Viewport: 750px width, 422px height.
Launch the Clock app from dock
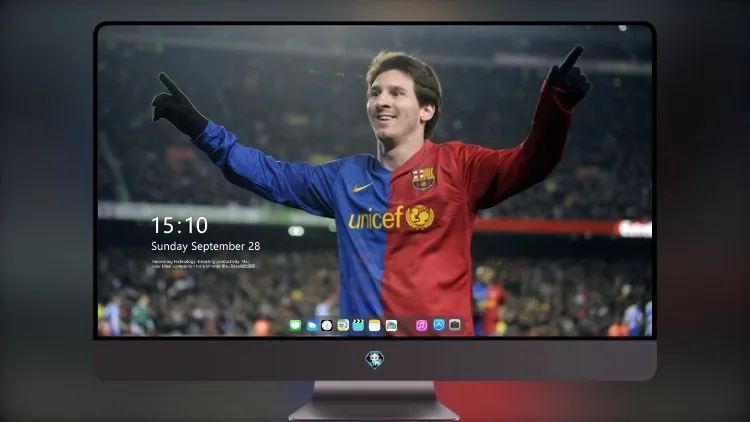(327, 325)
